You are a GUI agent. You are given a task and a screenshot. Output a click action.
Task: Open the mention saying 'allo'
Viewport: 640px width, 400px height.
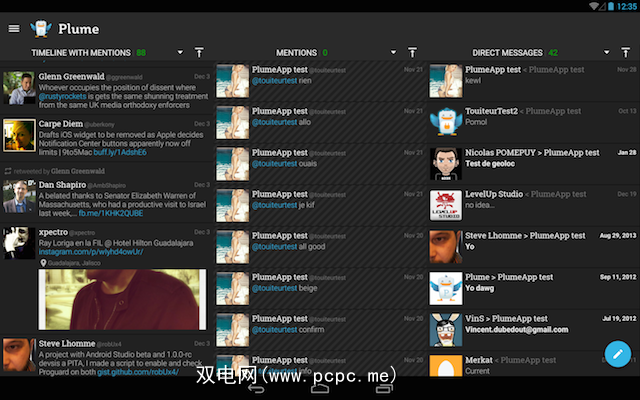320,122
